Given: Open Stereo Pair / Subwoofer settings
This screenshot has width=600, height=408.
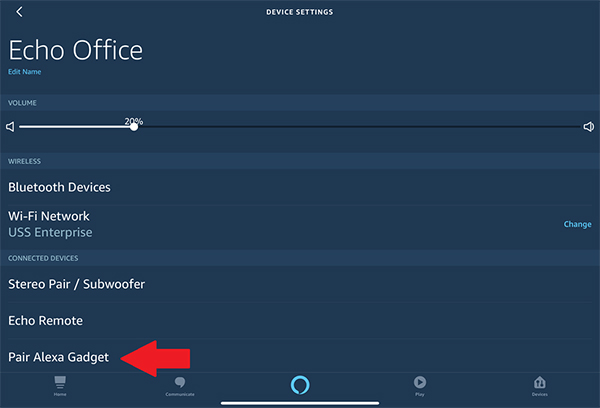Looking at the screenshot, I should [300, 284].
